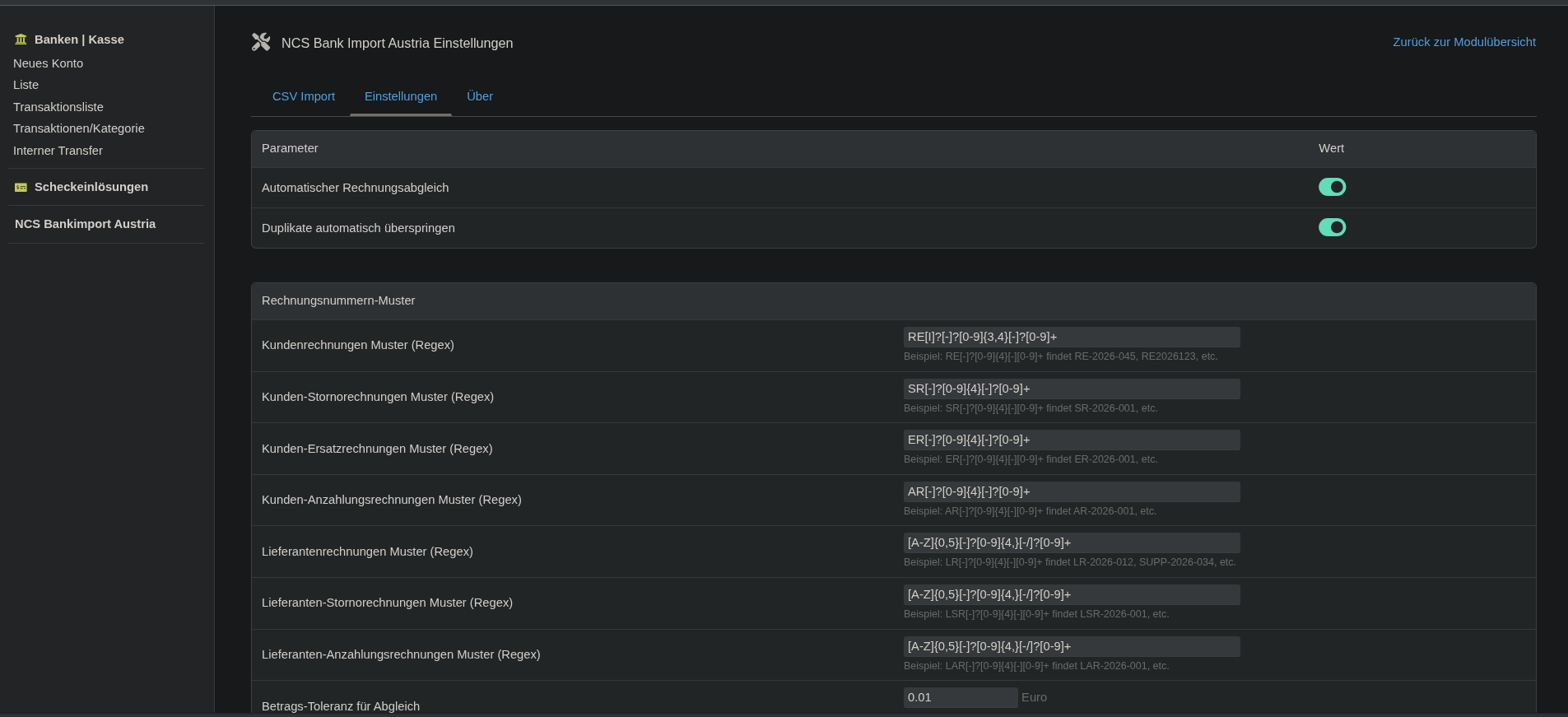The width and height of the screenshot is (1568, 717).
Task: Open NCS Bankimport Austria sidebar menu
Action: (85, 224)
